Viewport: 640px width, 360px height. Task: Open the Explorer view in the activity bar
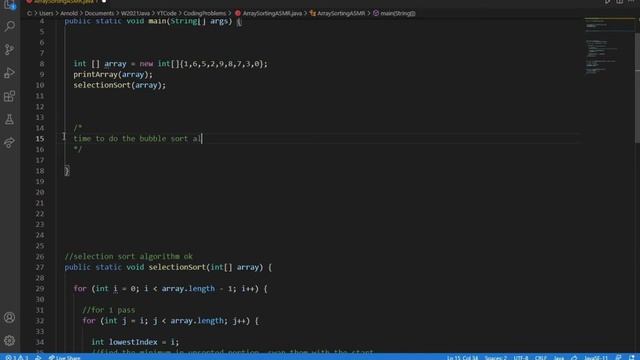(x=9, y=4)
